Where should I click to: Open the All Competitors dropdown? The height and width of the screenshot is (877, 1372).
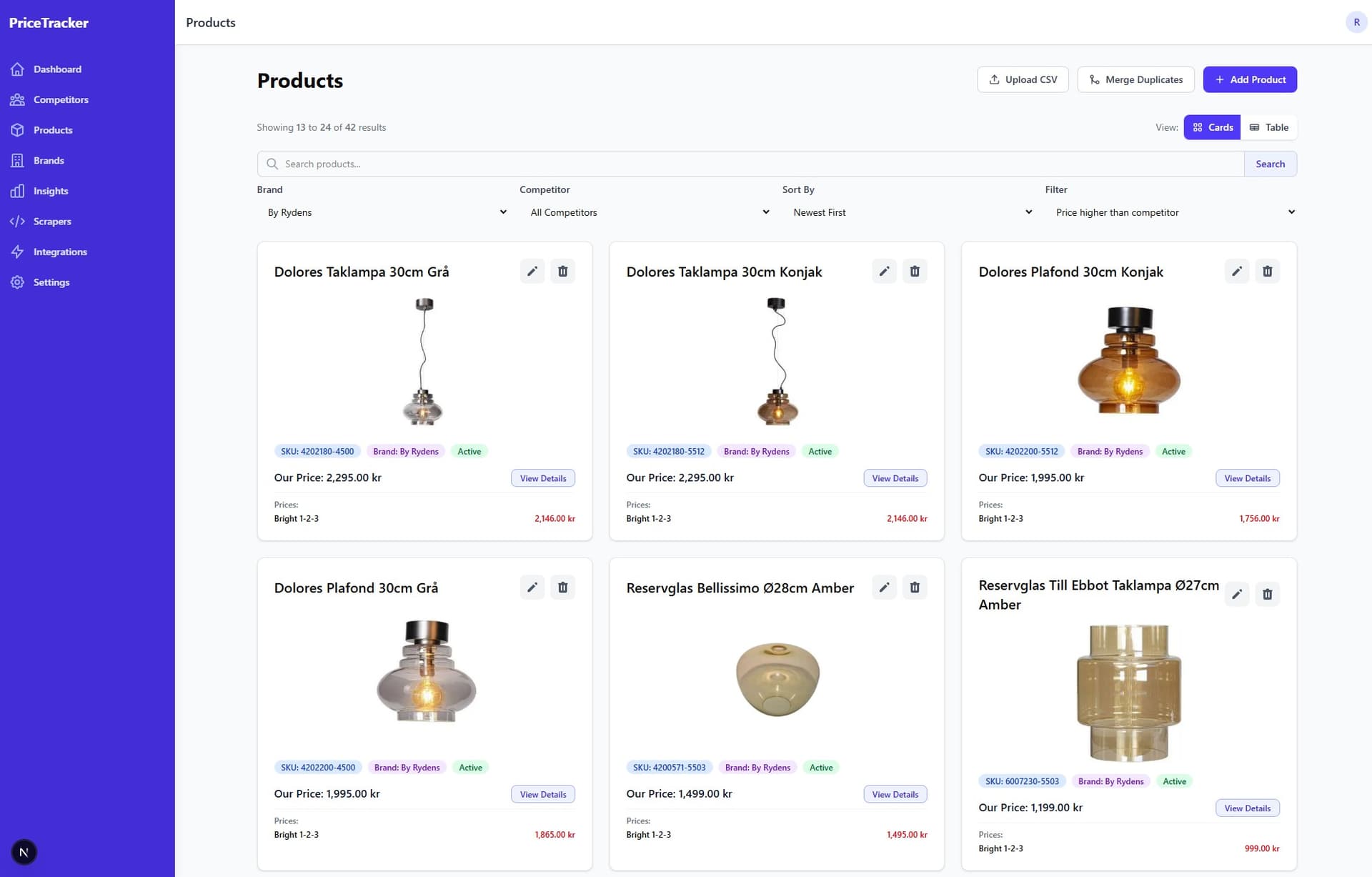click(650, 212)
